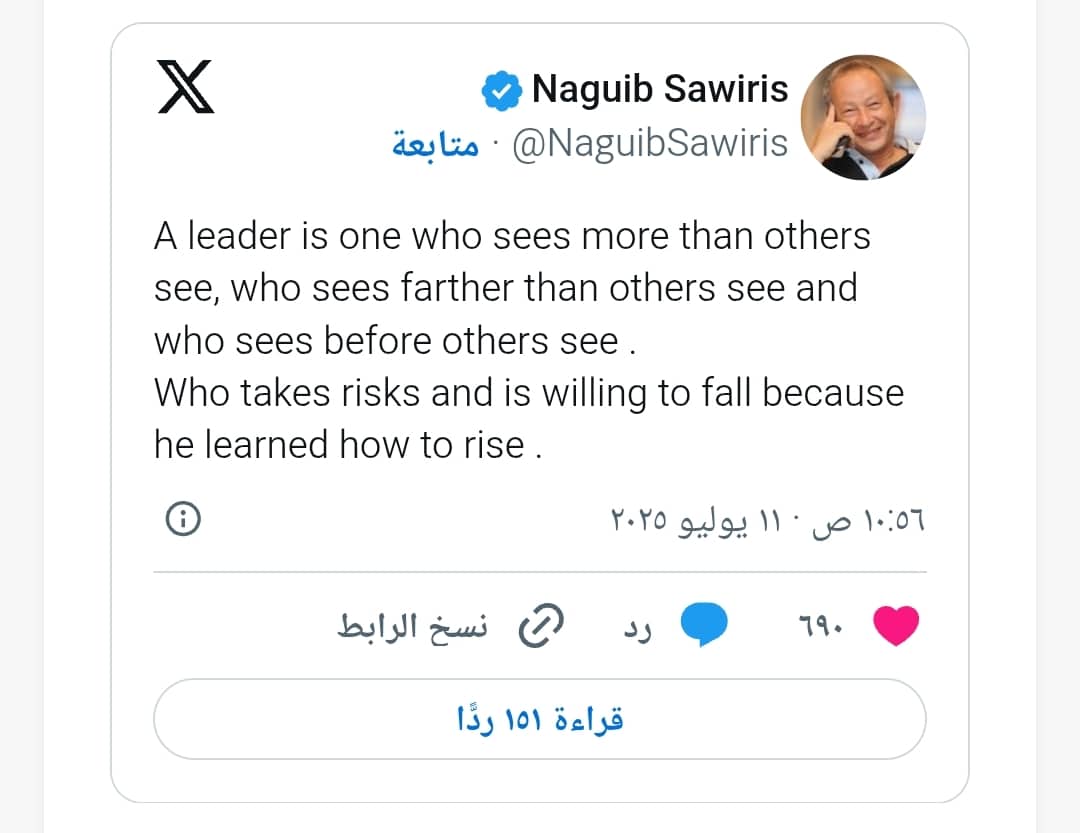Open Naguib Sawiris profile picture
The width and height of the screenshot is (1080, 833).
[x=864, y=117]
